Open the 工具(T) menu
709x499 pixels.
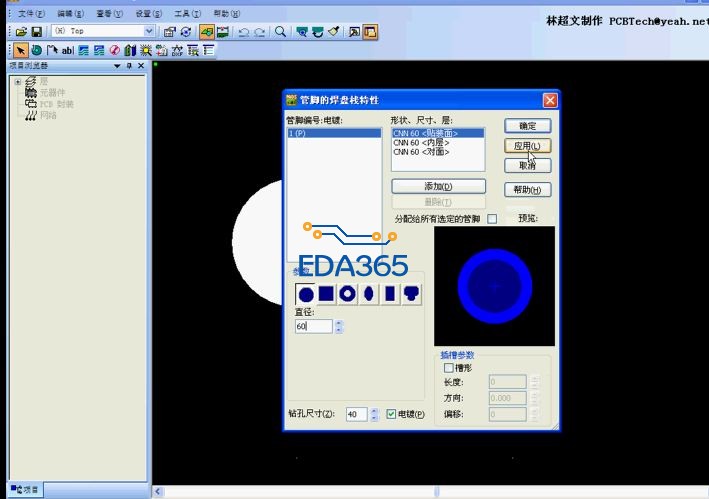pyautogui.click(x=188, y=14)
